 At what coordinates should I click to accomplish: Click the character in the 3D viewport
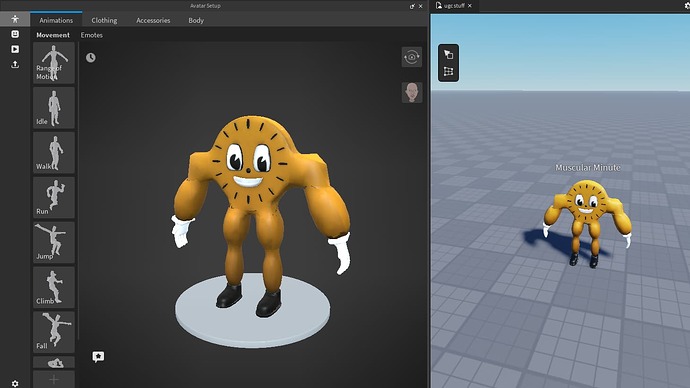pos(587,223)
